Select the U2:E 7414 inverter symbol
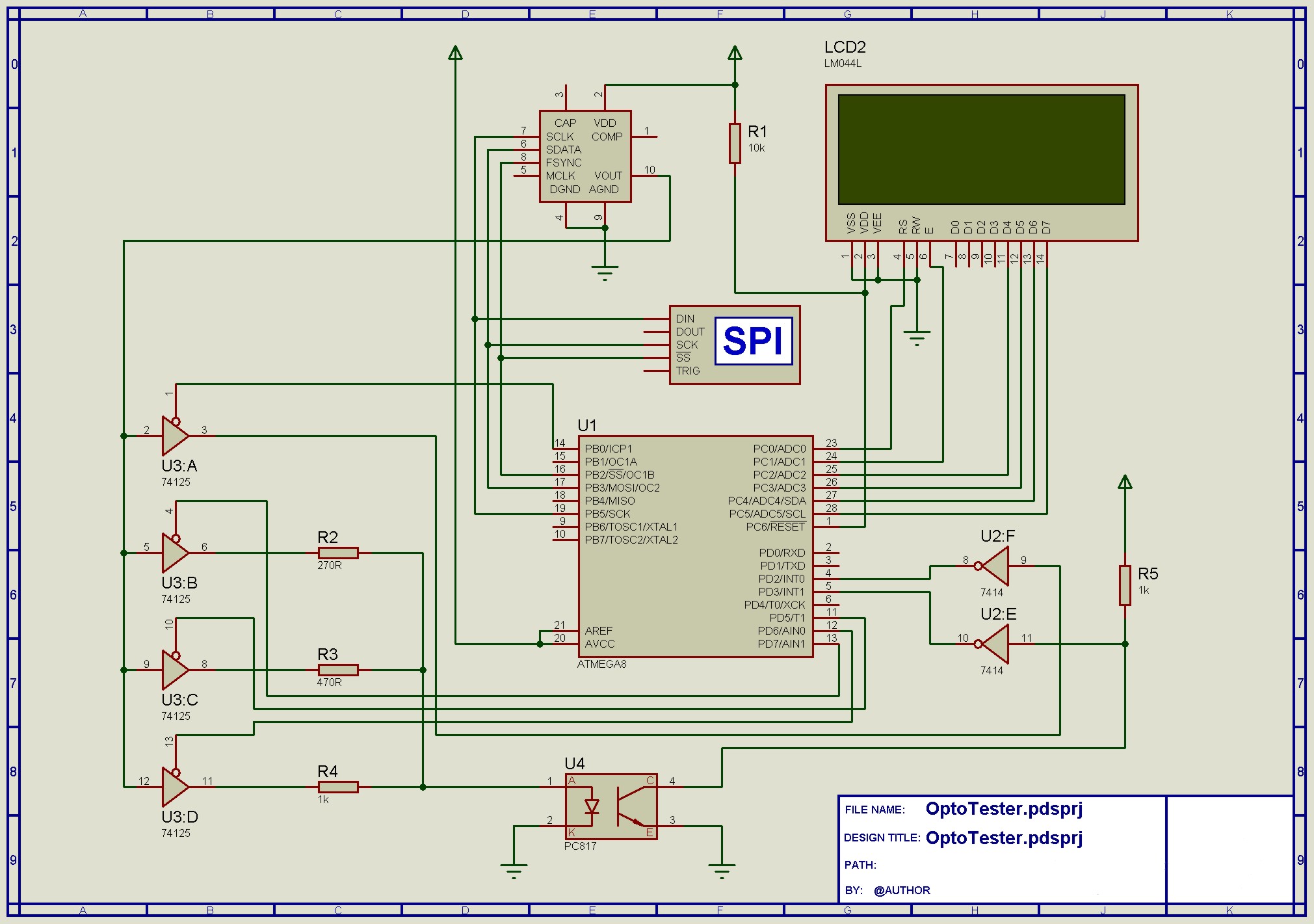 (993, 644)
